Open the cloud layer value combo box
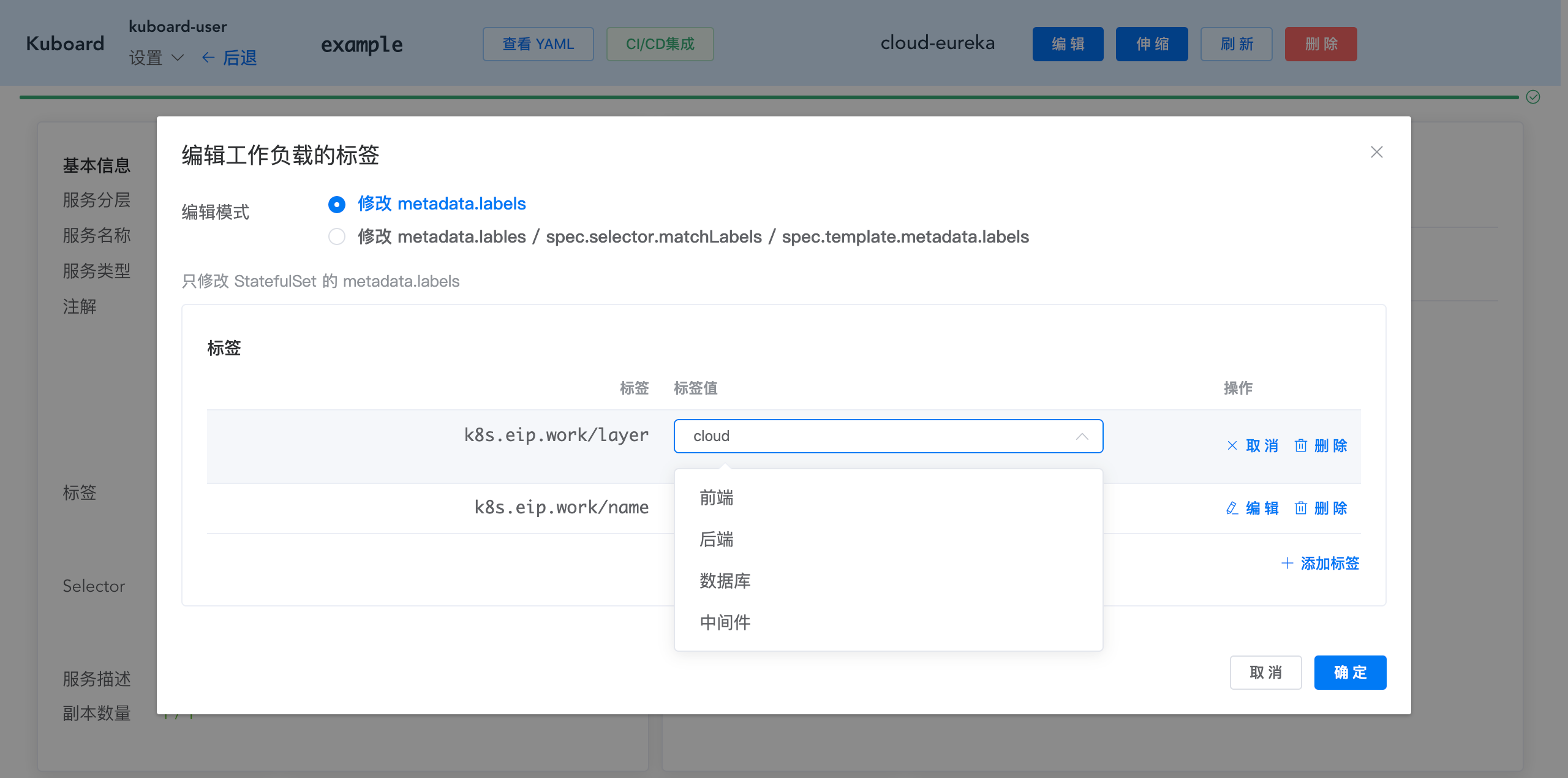 [888, 436]
